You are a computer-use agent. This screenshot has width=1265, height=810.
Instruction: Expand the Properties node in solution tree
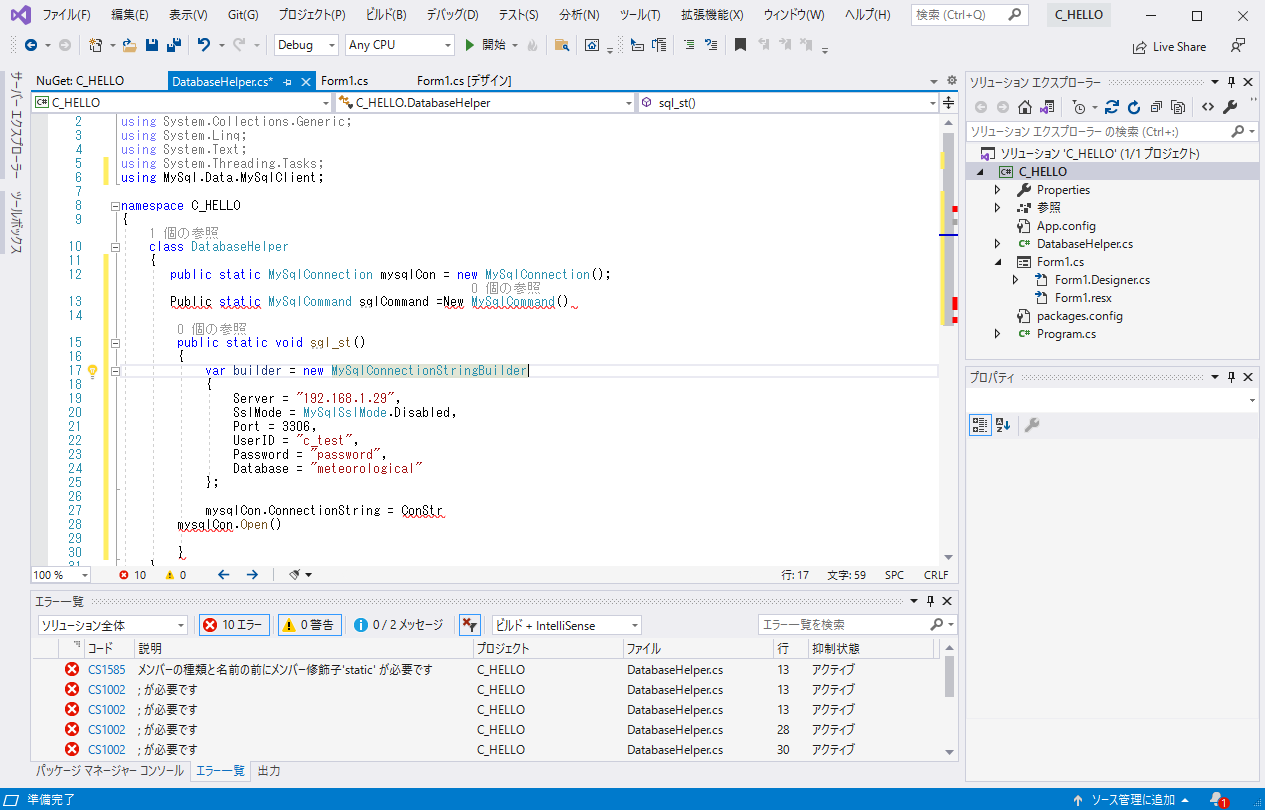tap(997, 190)
